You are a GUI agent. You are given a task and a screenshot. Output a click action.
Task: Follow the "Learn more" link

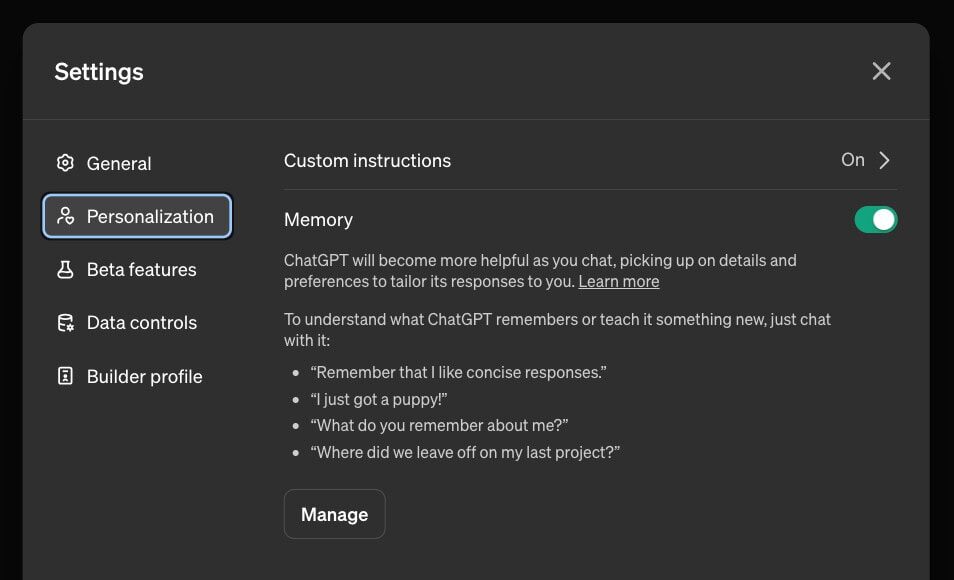618,281
